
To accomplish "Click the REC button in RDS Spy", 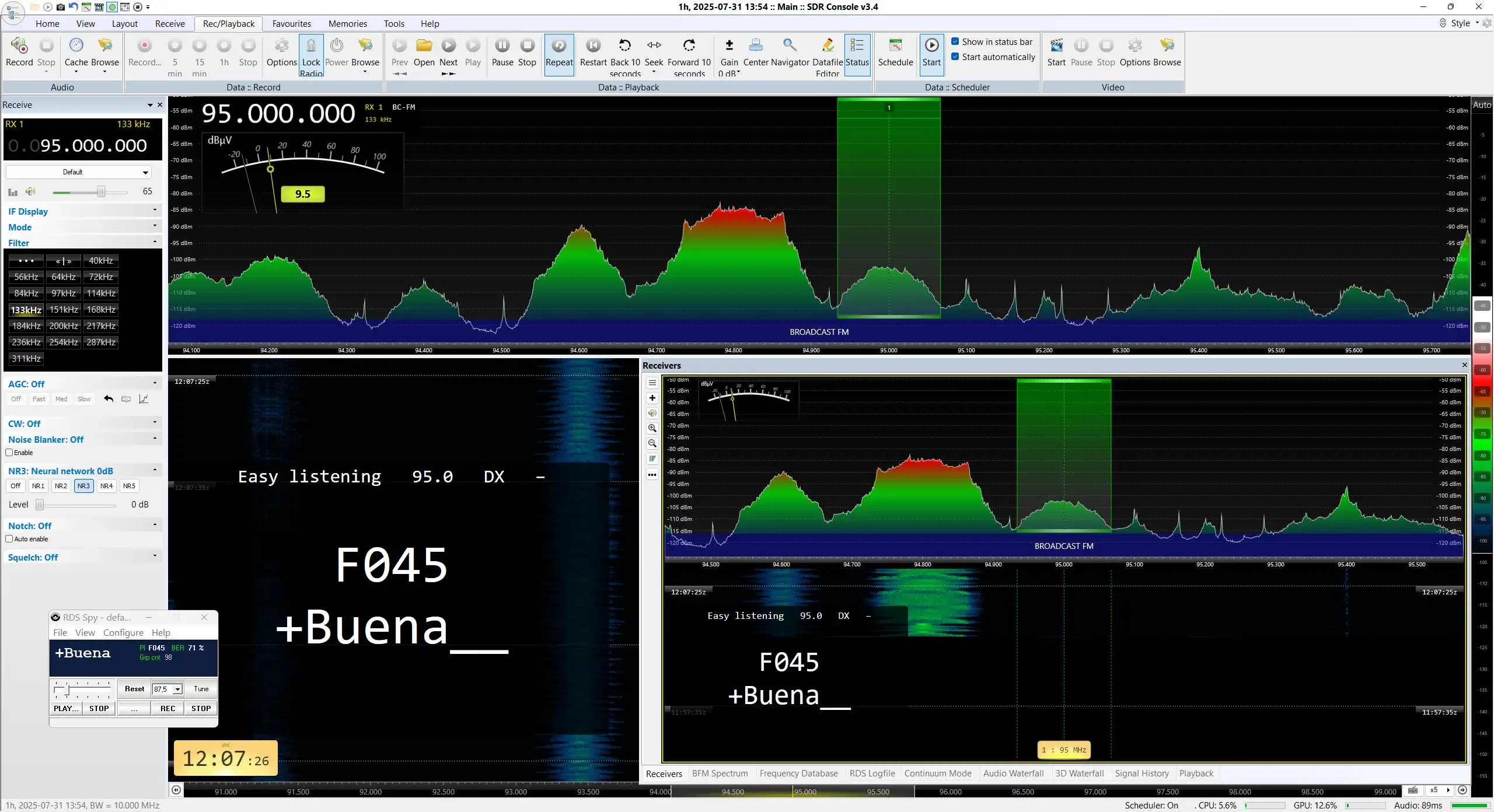I will 167,708.
